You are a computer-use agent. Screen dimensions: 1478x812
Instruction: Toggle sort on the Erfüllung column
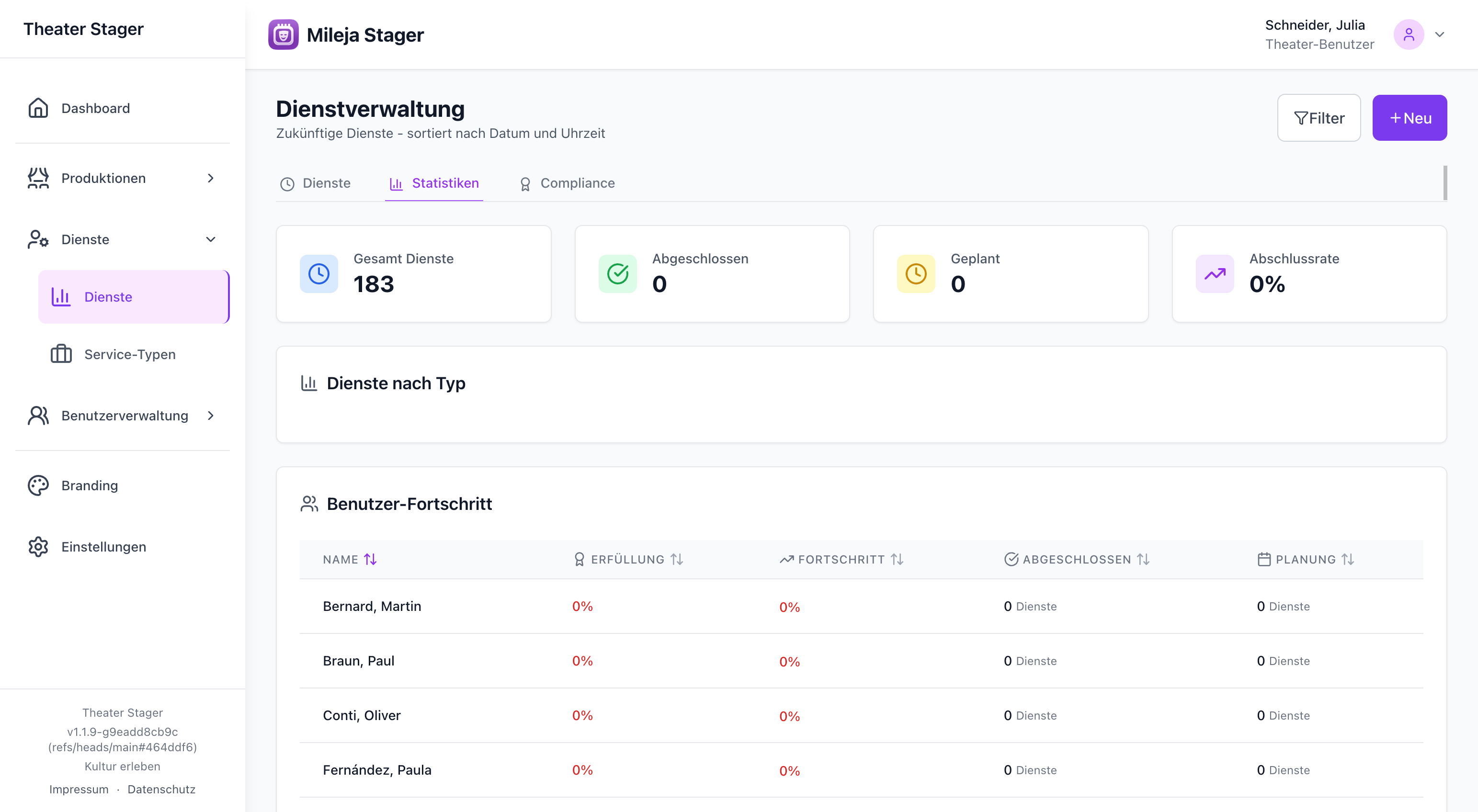tap(676, 559)
